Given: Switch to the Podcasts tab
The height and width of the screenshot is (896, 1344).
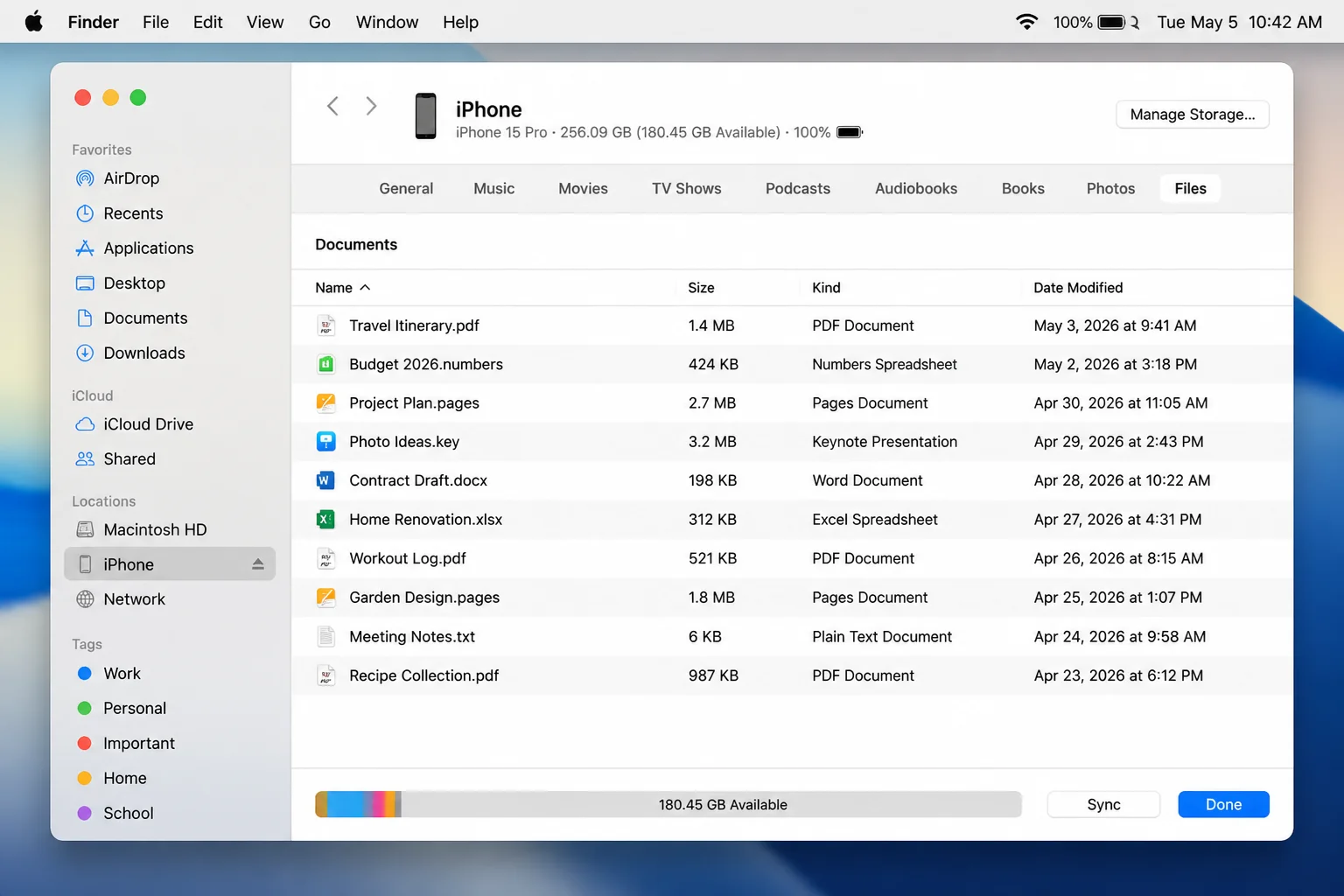Looking at the screenshot, I should [798, 189].
